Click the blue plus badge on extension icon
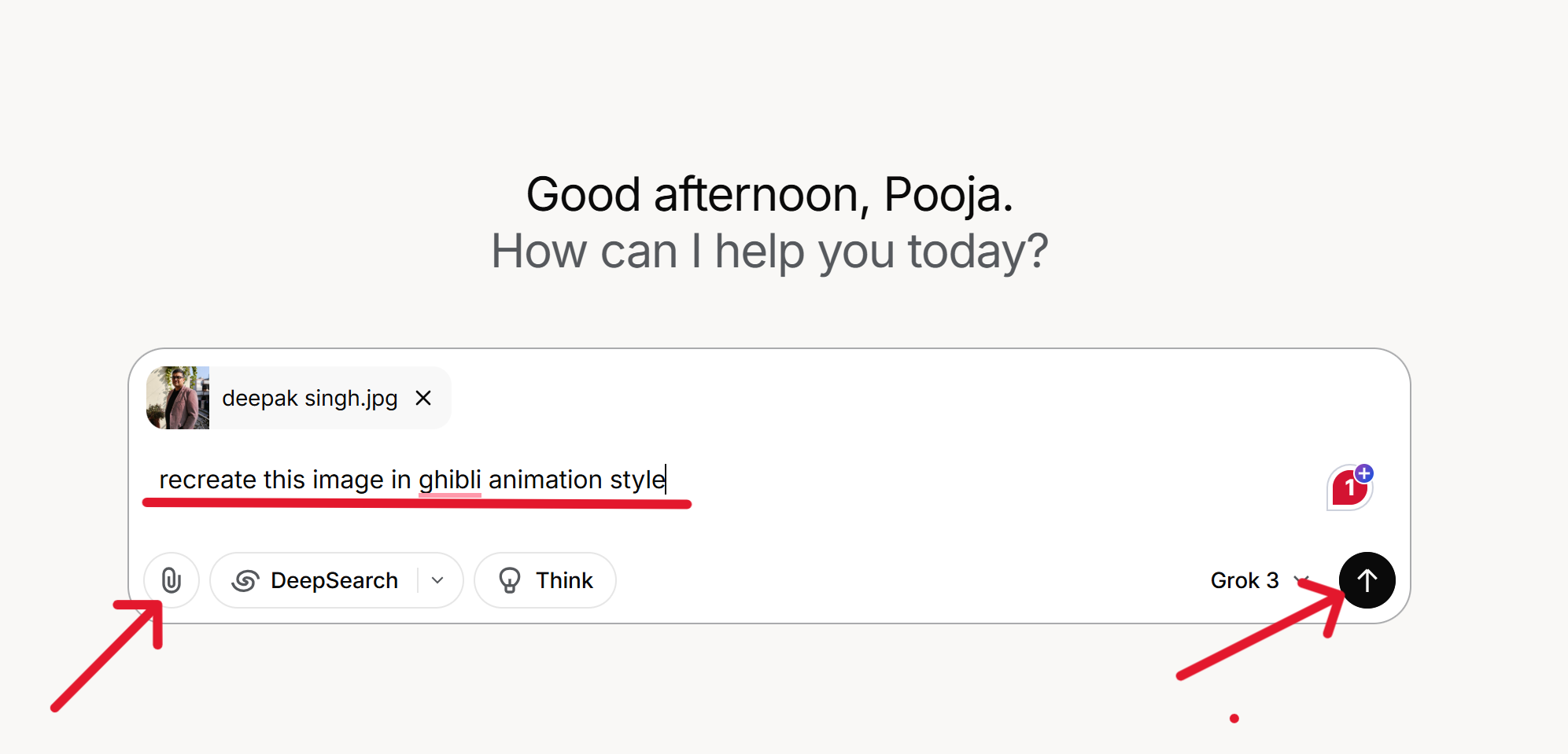This screenshot has height=754, width=1568. (x=1364, y=473)
